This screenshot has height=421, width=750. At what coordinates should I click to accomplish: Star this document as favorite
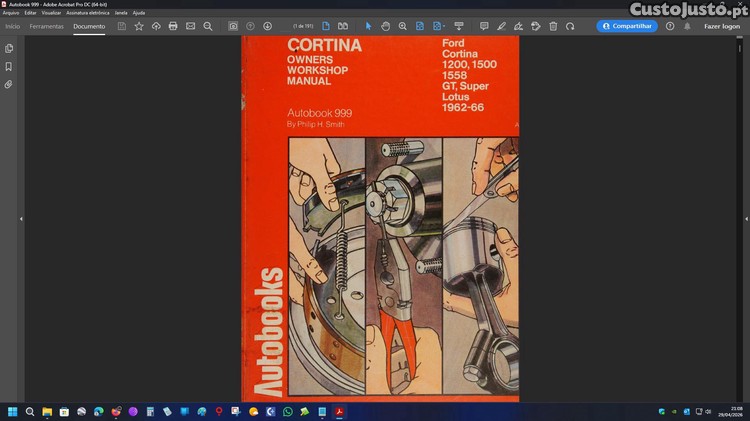(139, 26)
